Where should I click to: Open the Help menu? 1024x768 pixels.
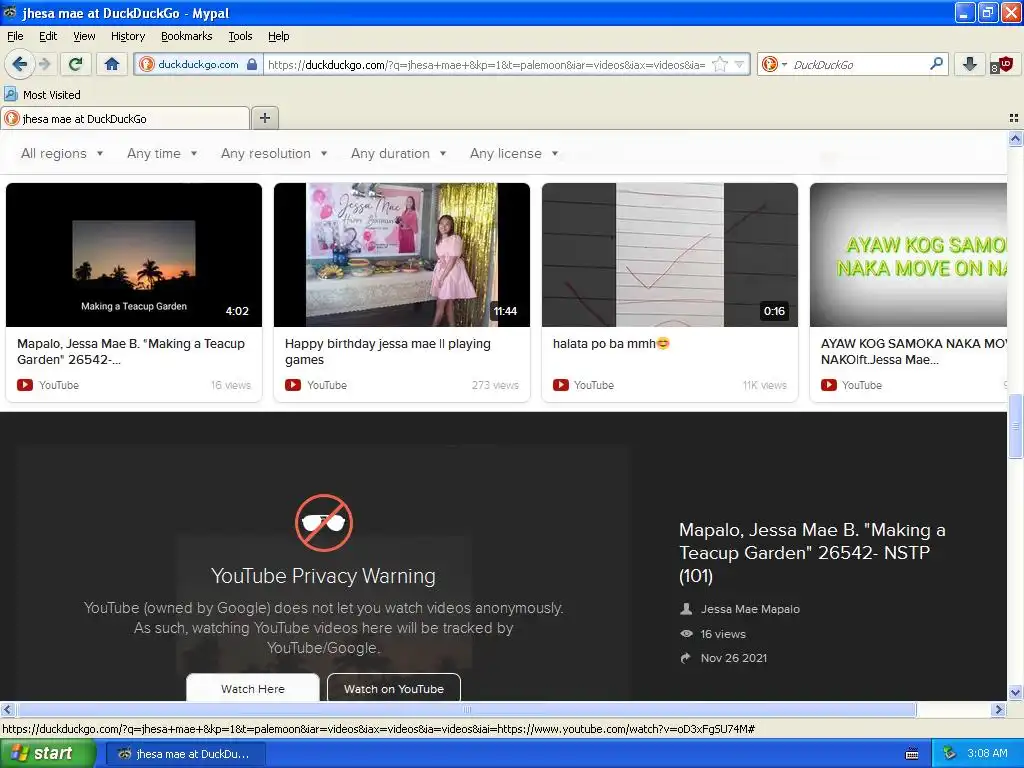click(279, 36)
